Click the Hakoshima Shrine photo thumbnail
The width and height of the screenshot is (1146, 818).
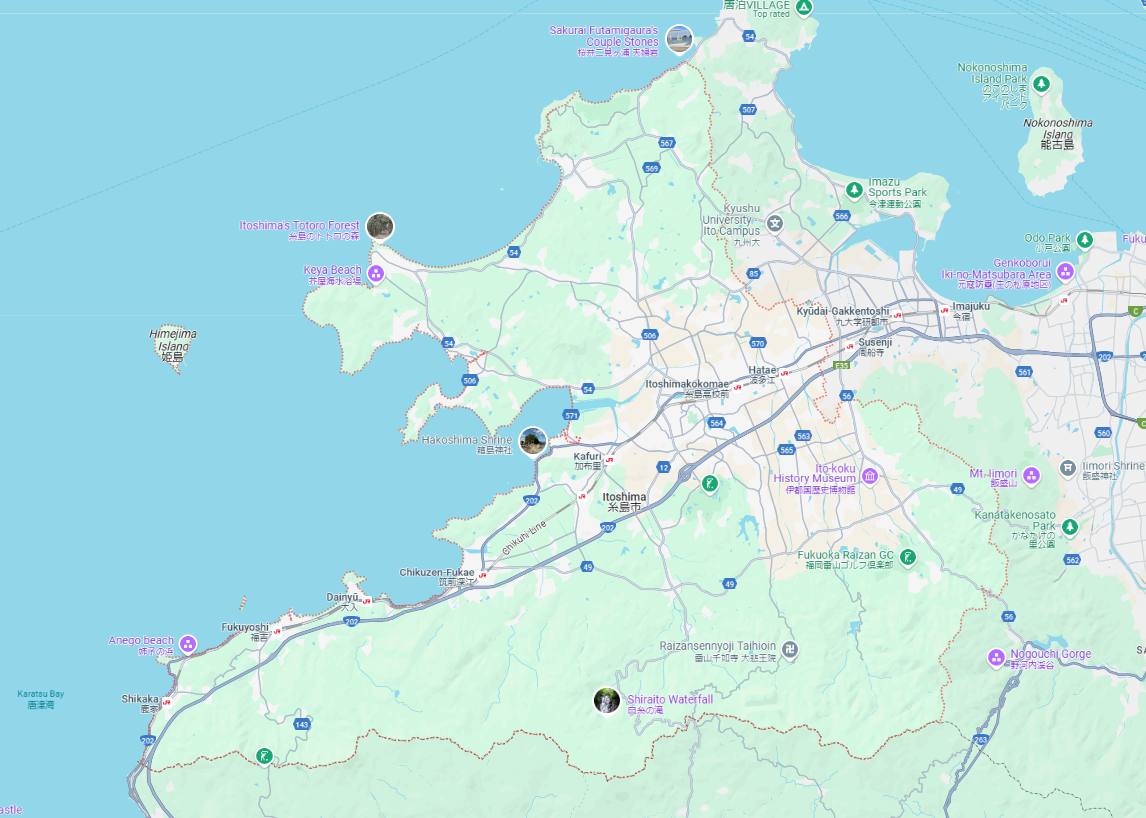(x=533, y=441)
